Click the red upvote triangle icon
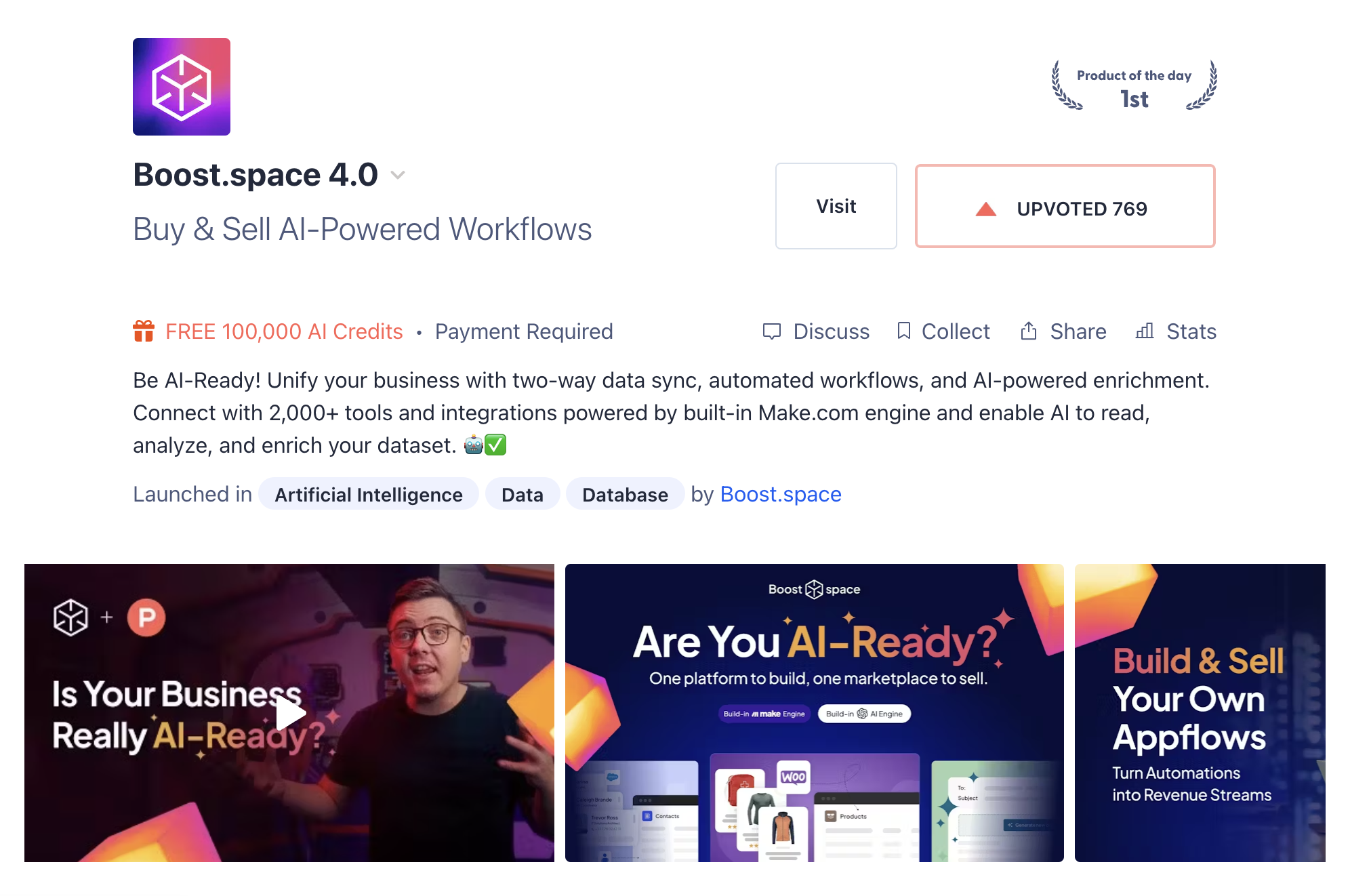 point(986,209)
